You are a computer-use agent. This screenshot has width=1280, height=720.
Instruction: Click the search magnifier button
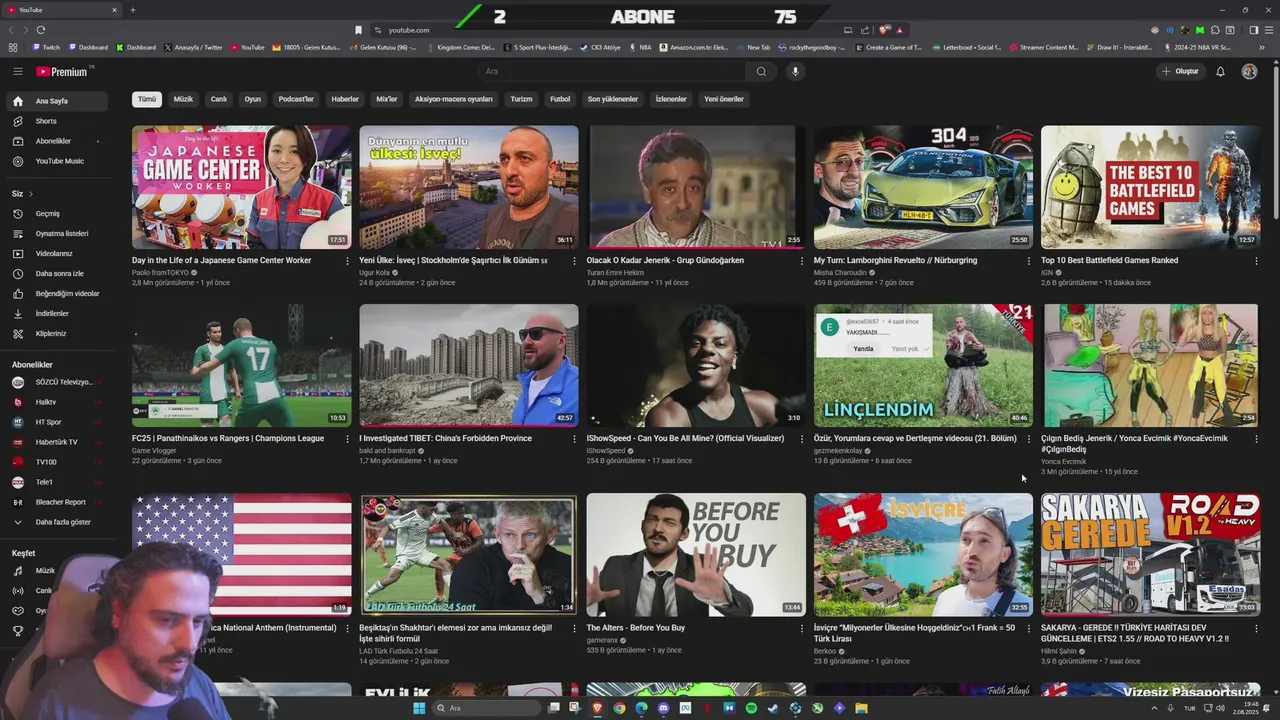[761, 71]
